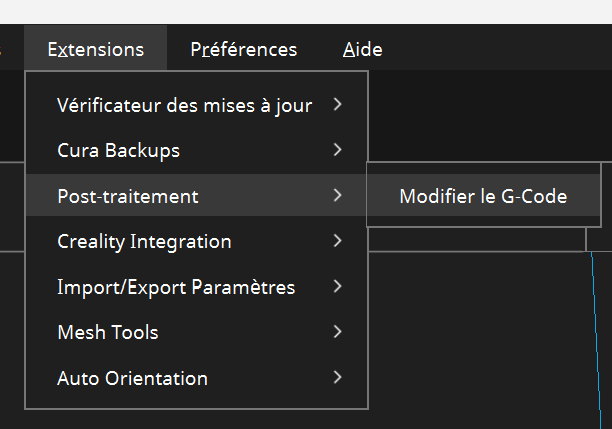This screenshot has width=612, height=429.
Task: Open the Extensions menu
Action: pos(96,49)
